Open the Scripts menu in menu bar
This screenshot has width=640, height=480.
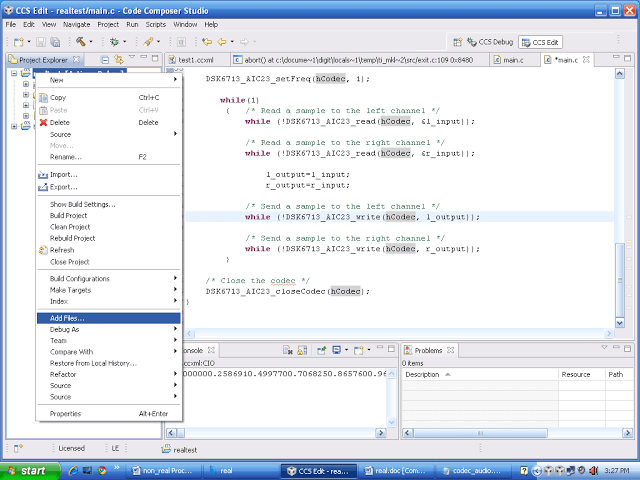point(156,24)
